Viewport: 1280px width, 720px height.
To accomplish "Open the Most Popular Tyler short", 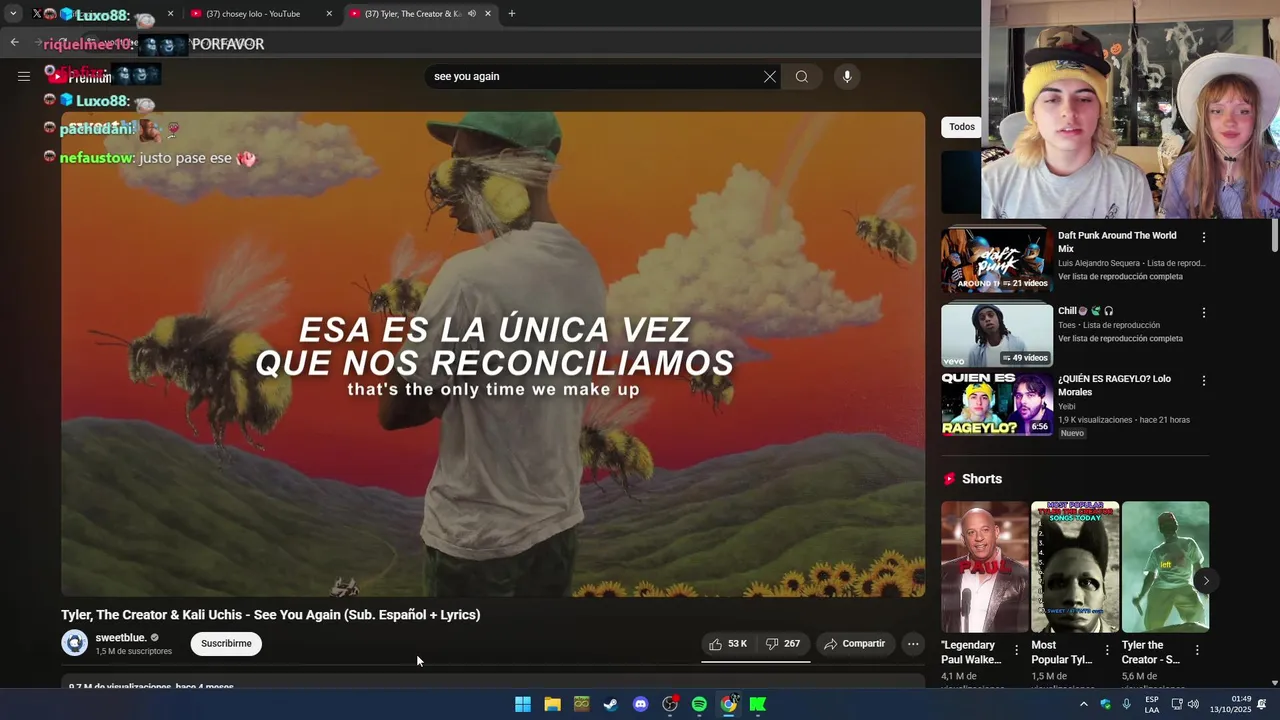I will coord(1075,567).
